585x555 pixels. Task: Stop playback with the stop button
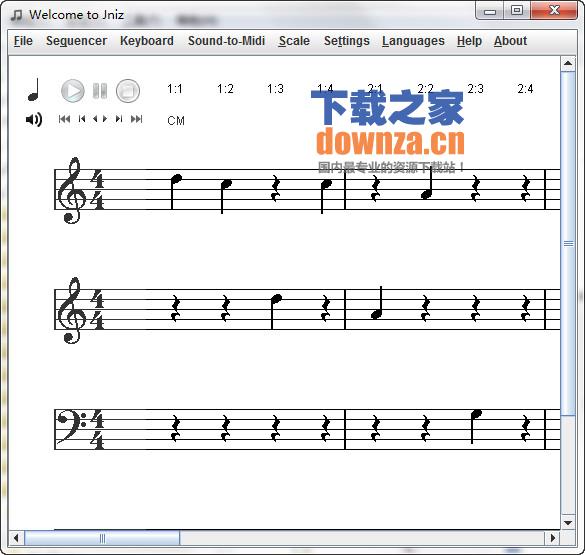point(128,91)
